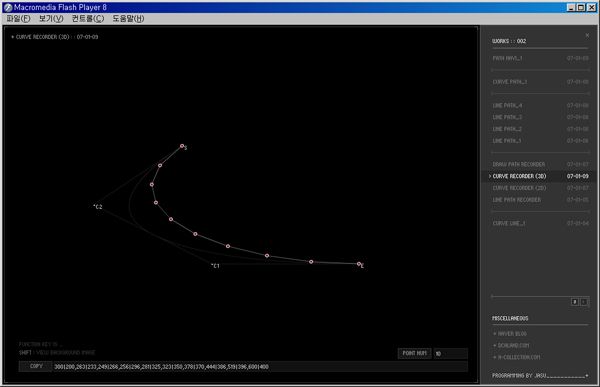Screen dimensions: 600x387
Task: Click the POINT NUM button
Action: coord(414,353)
